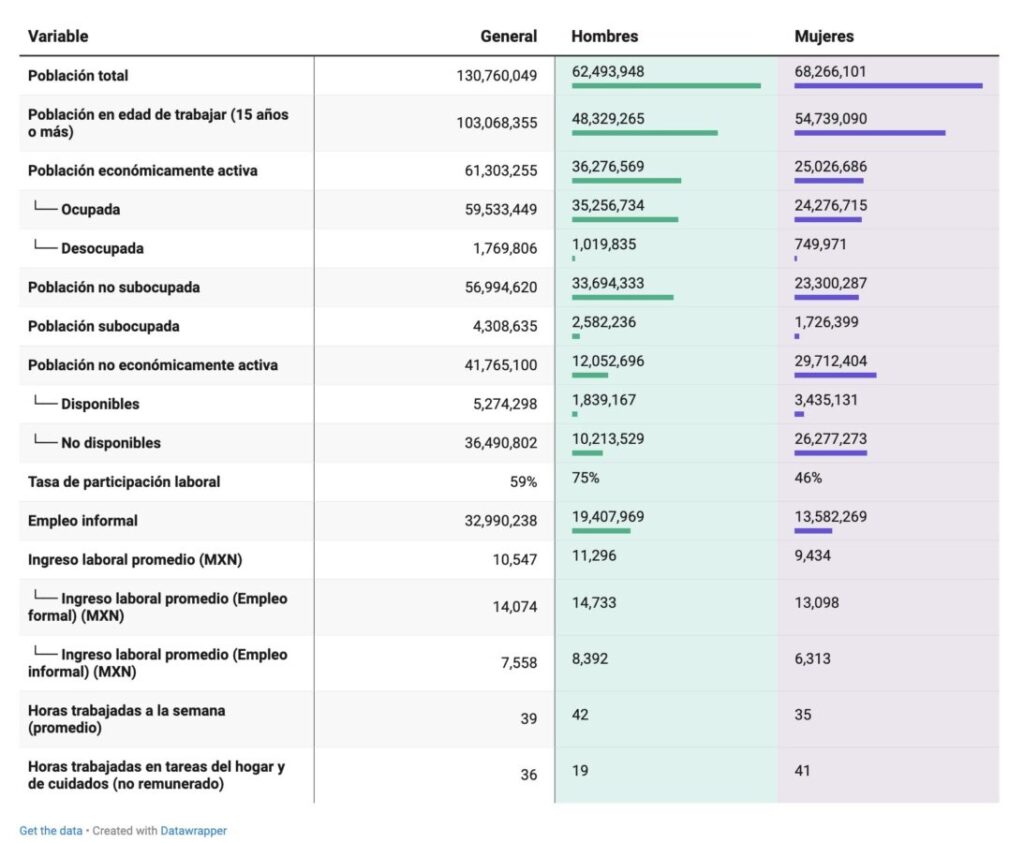Click the 'No disponibles' sub-row label

(110, 443)
